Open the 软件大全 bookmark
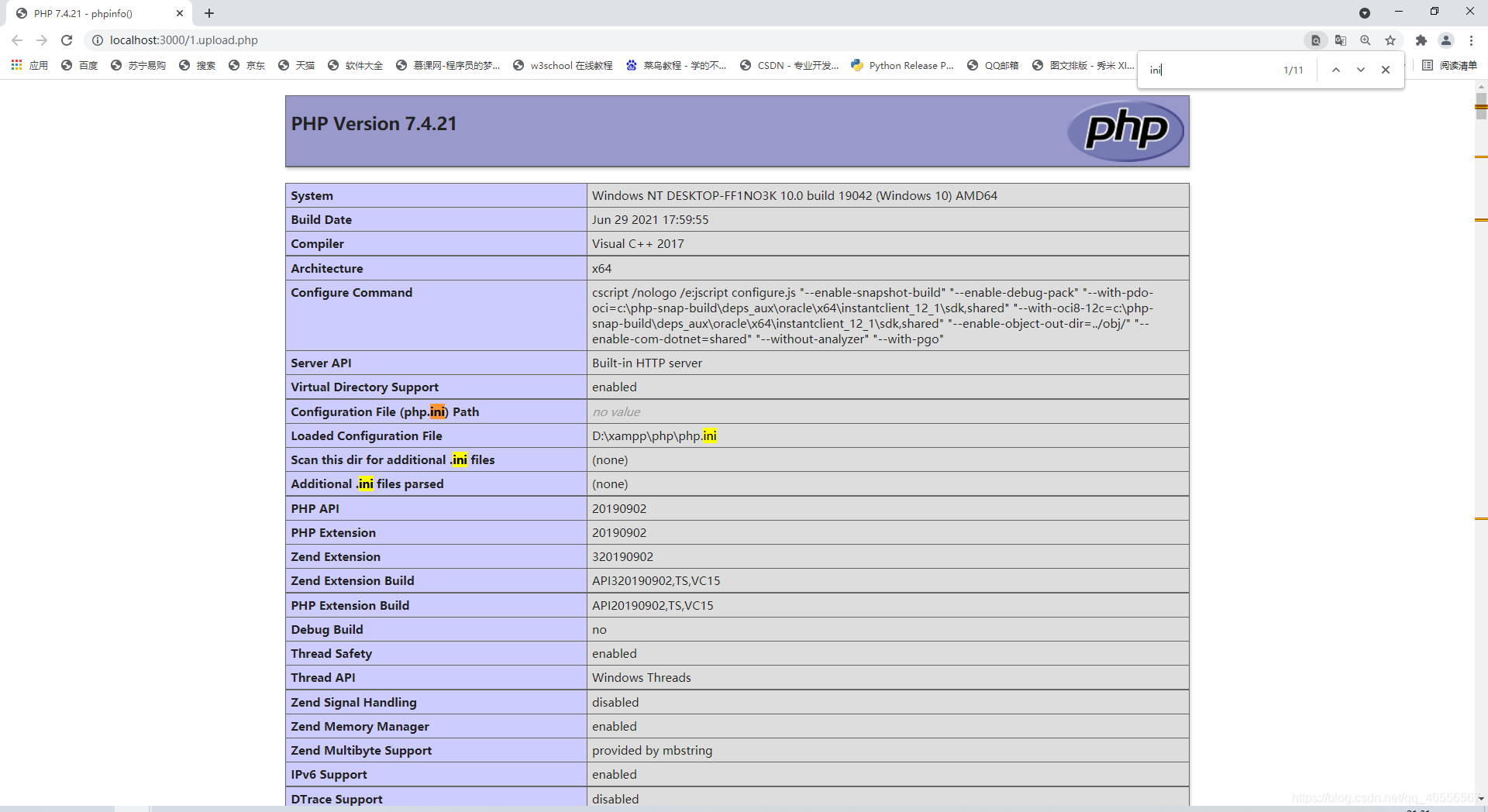This screenshot has height=812, width=1488. point(355,65)
